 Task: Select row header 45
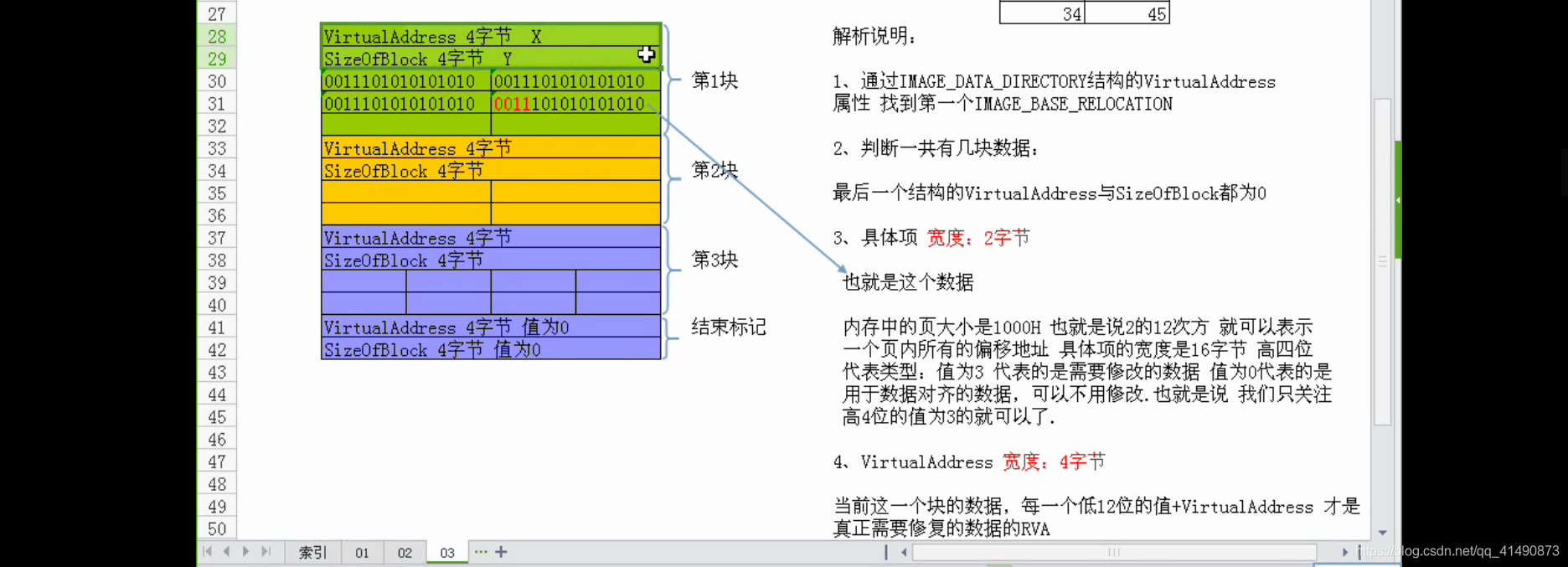pos(217,417)
